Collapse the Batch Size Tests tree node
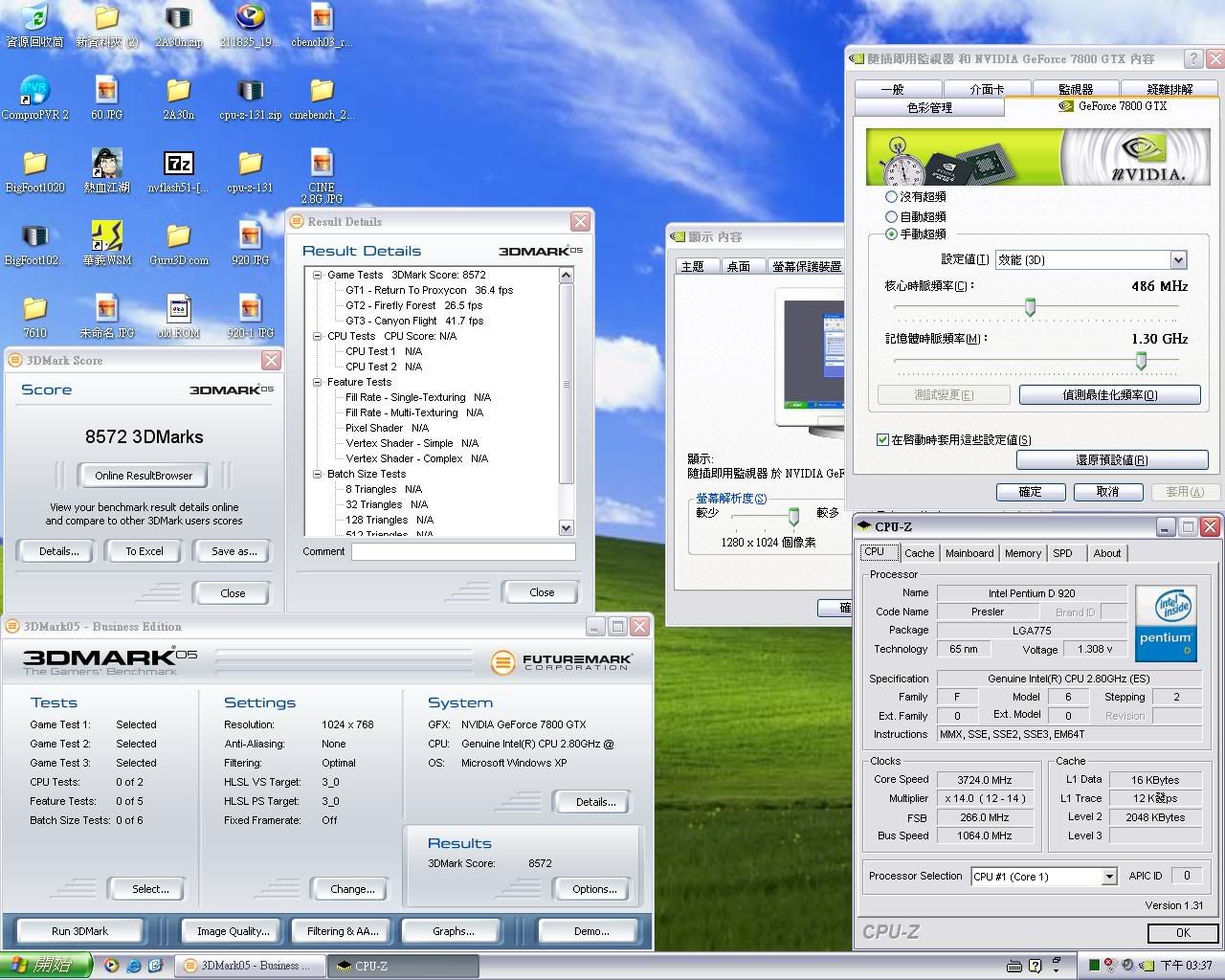Screen dimensions: 1225x980 pyautogui.click(x=318, y=474)
